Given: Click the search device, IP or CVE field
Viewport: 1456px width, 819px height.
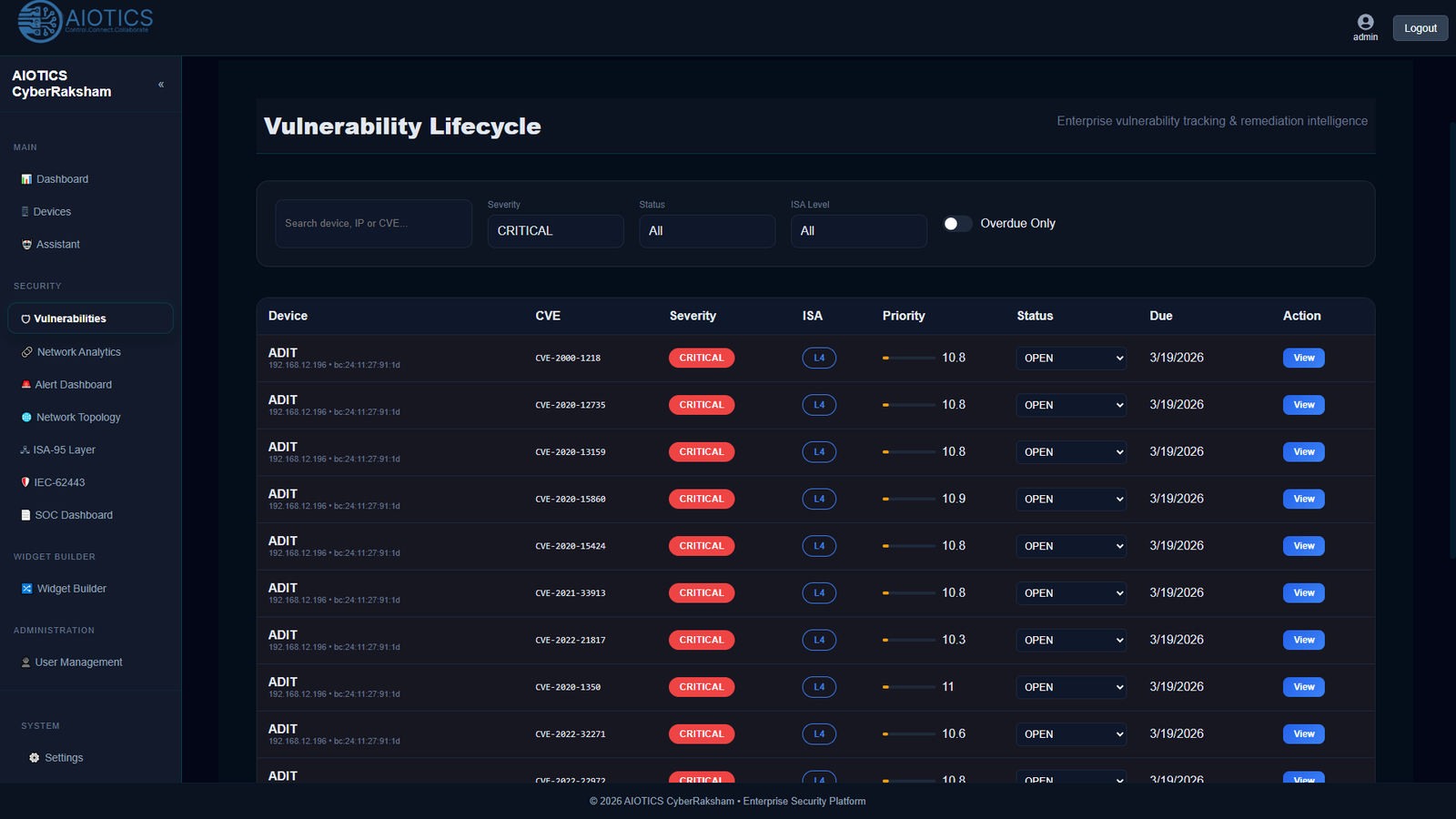Looking at the screenshot, I should click(373, 224).
